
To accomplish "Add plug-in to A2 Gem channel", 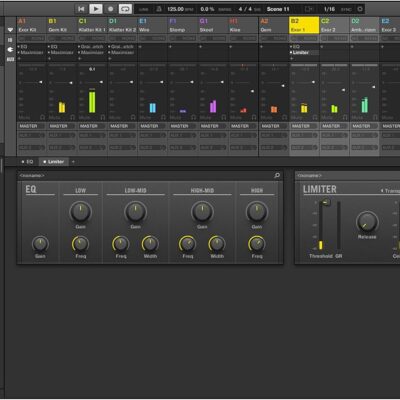I will tap(262, 47).
